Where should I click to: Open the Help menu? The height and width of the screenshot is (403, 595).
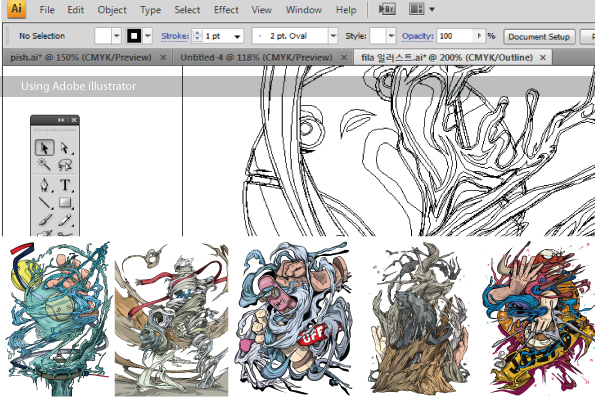click(346, 9)
